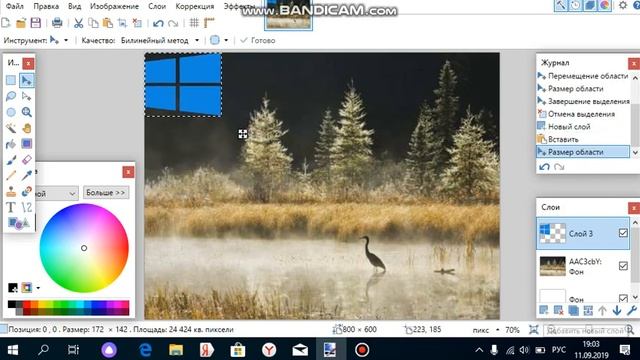Copy the selection
Viewport: 640px width, 360px height.
(93, 23)
